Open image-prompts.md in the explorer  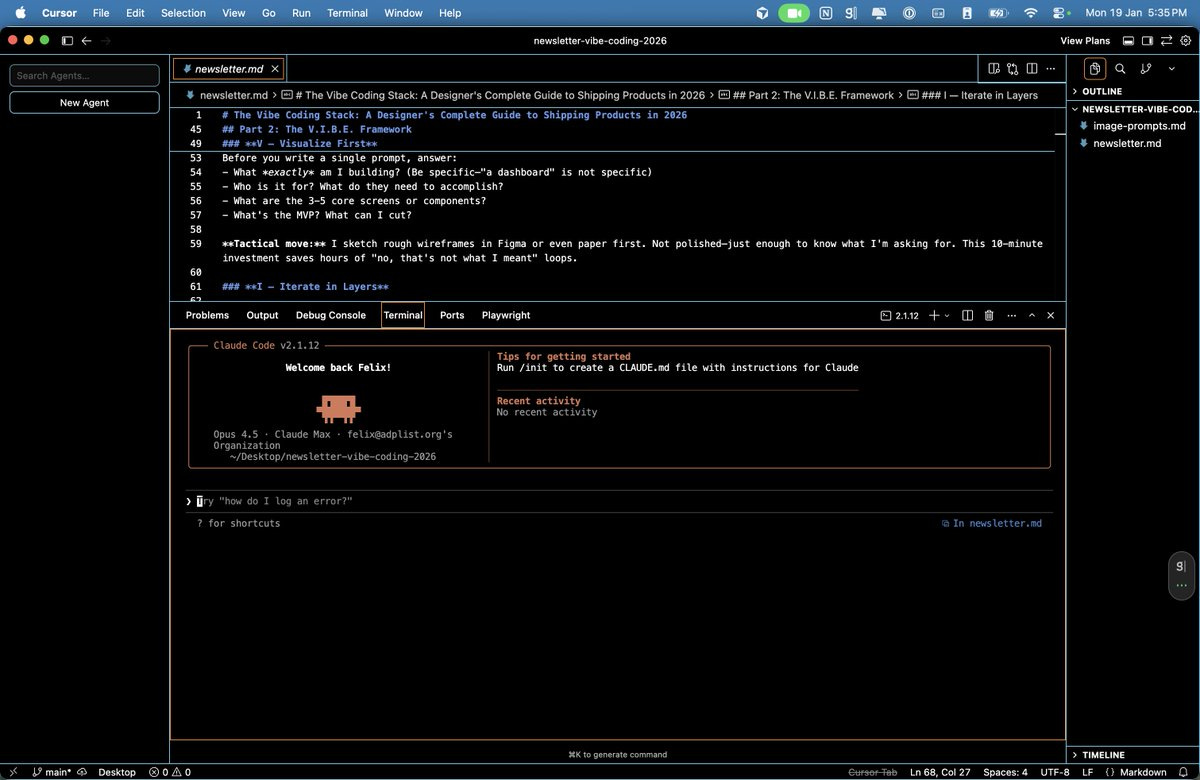tap(1139, 126)
